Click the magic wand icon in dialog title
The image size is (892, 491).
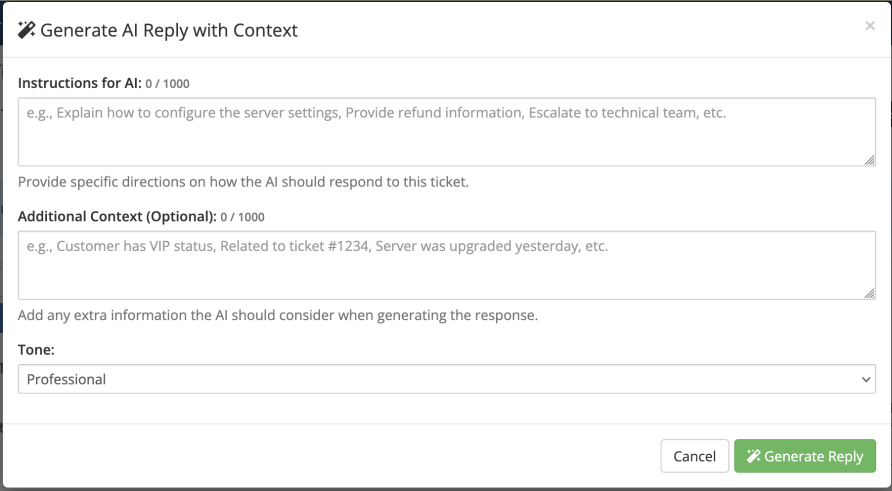coord(27,30)
